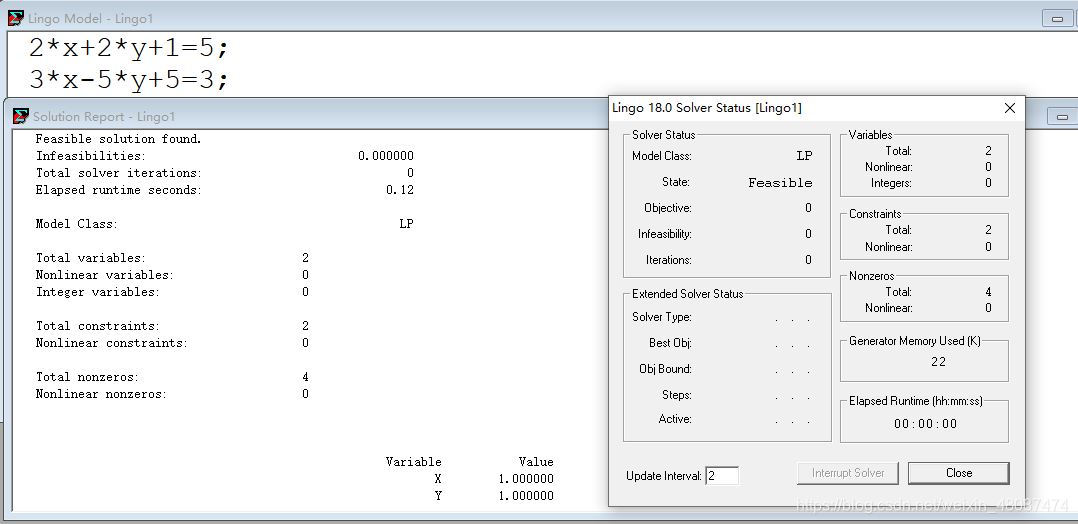Click the Value column header in report
The image size is (1078, 524).
pos(536,462)
